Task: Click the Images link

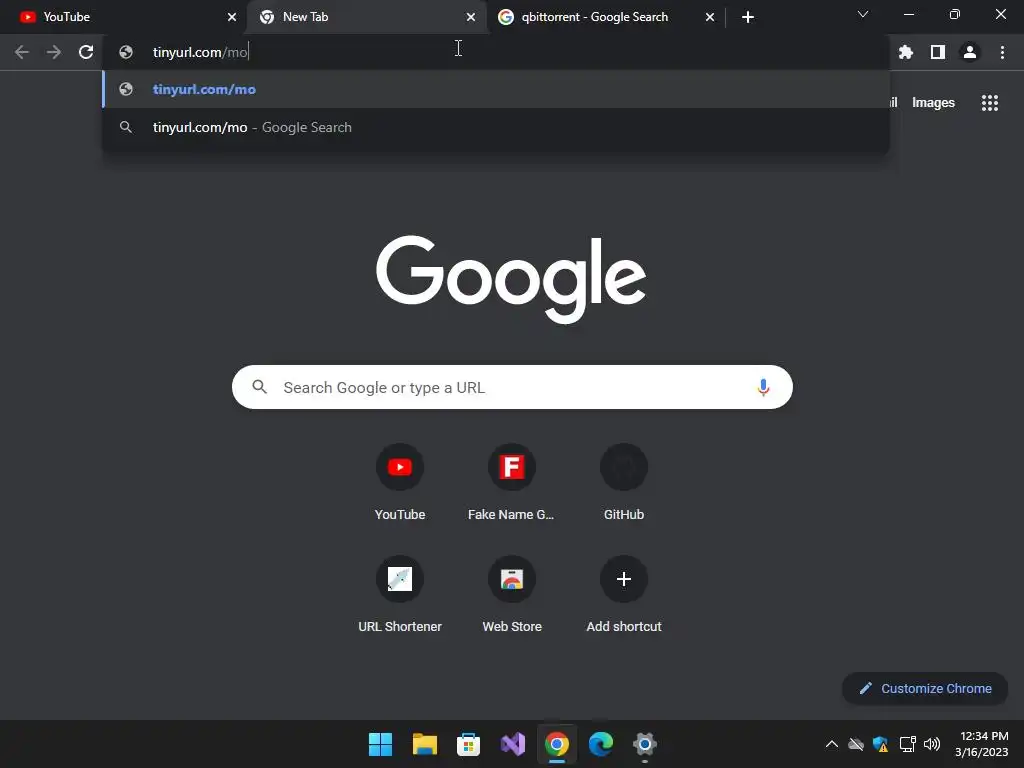Action: point(933,103)
